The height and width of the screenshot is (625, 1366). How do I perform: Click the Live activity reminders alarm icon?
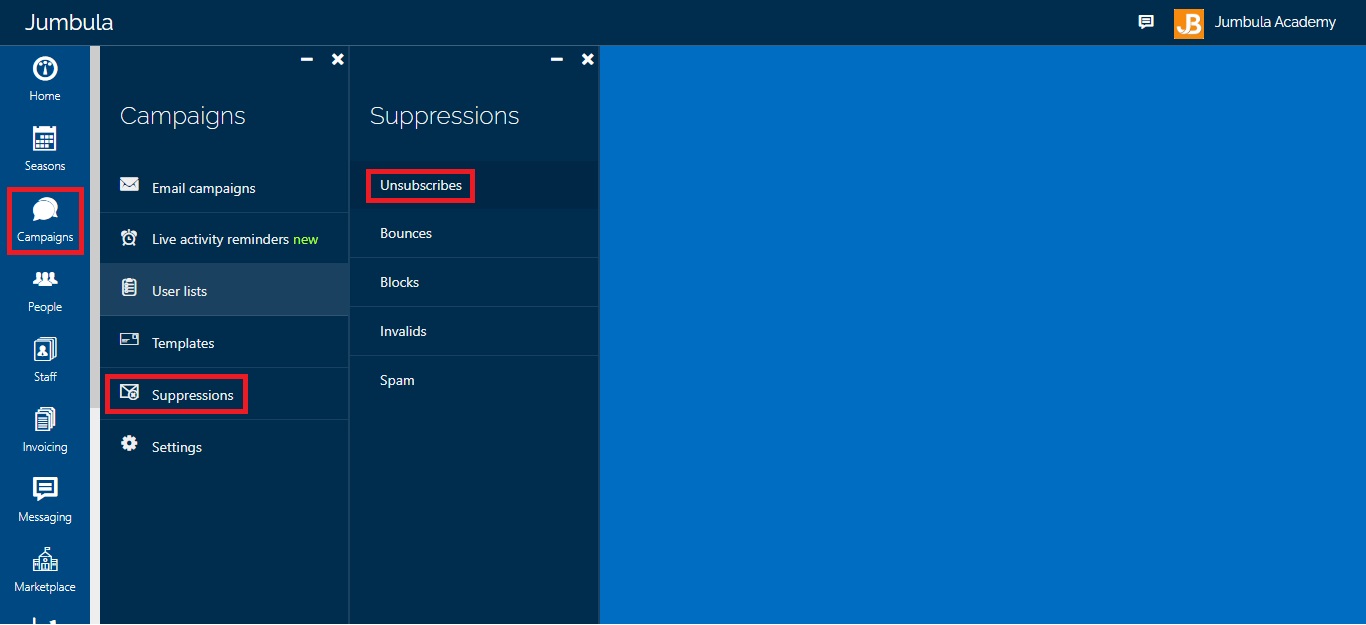click(x=129, y=237)
